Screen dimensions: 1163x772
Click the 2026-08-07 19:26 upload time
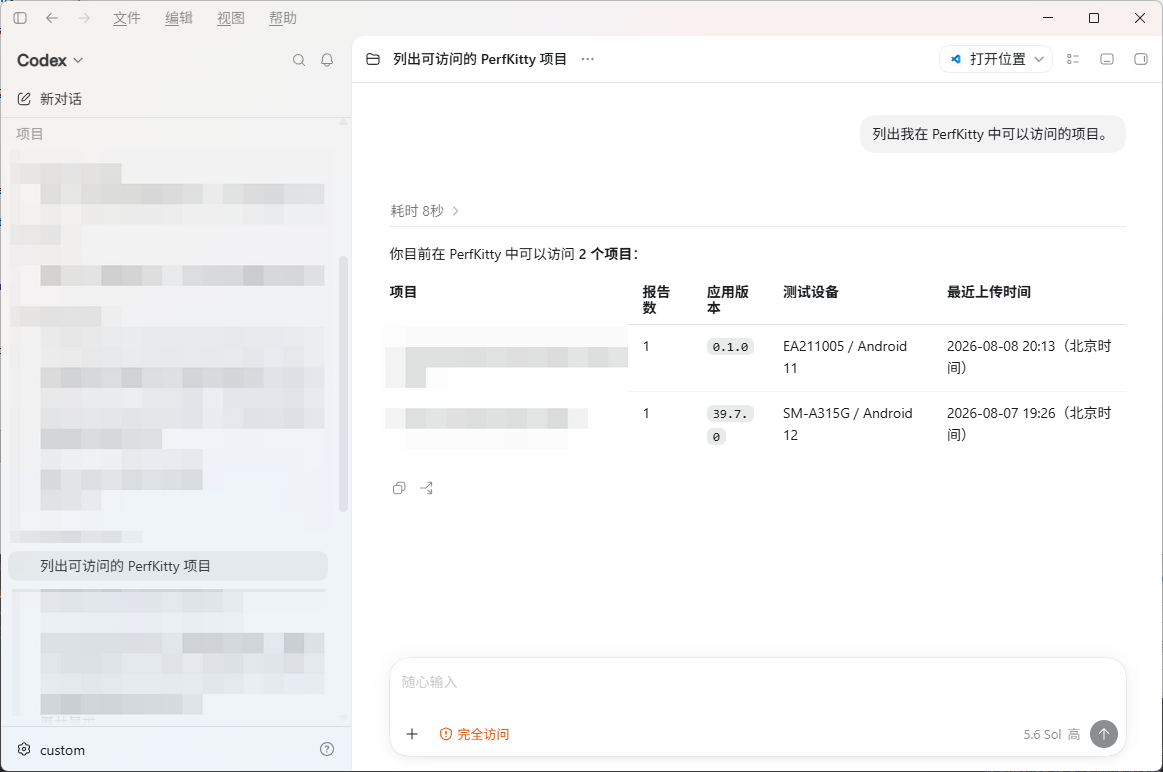coord(1029,424)
